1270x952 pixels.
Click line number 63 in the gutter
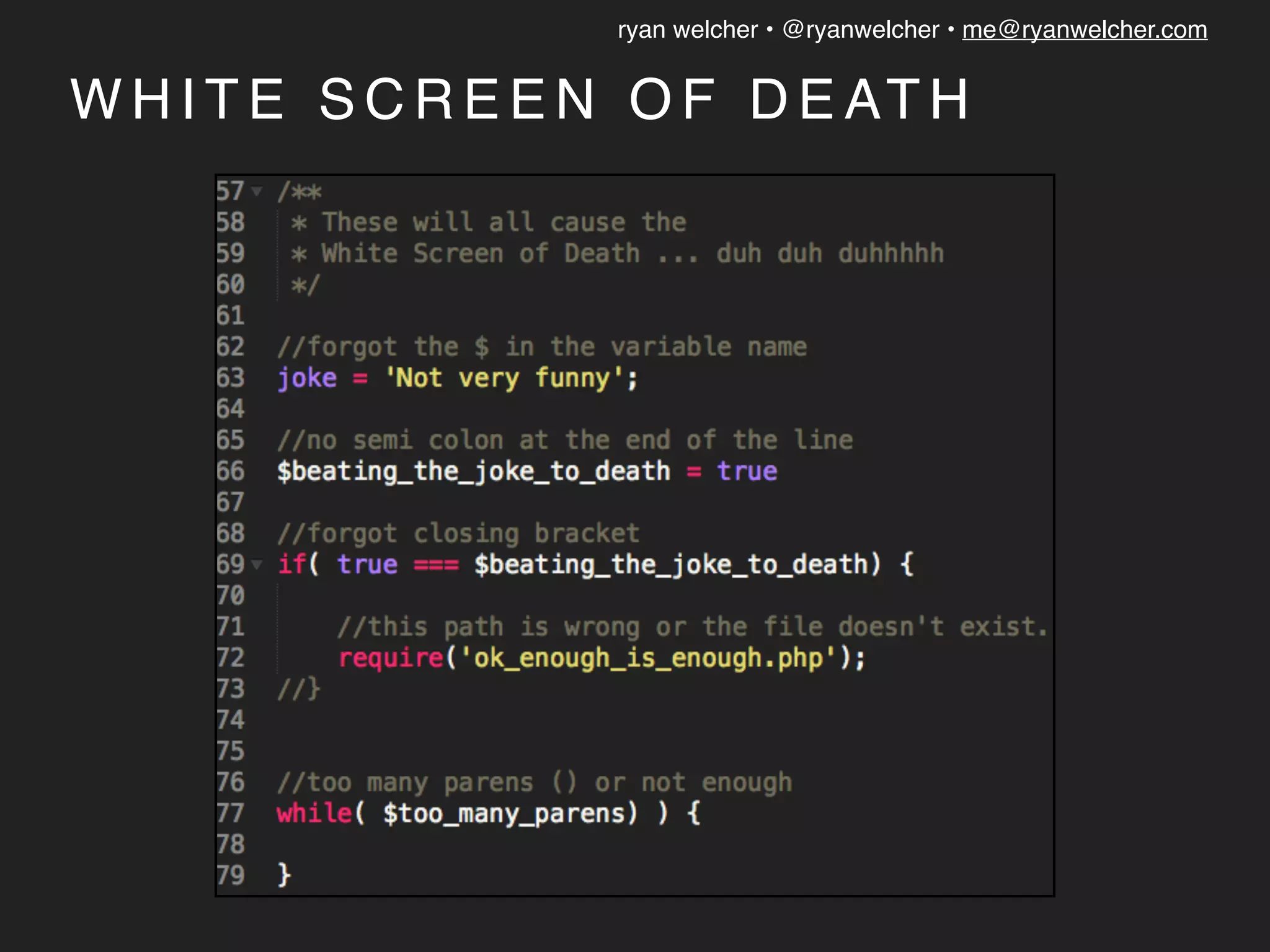coord(231,377)
